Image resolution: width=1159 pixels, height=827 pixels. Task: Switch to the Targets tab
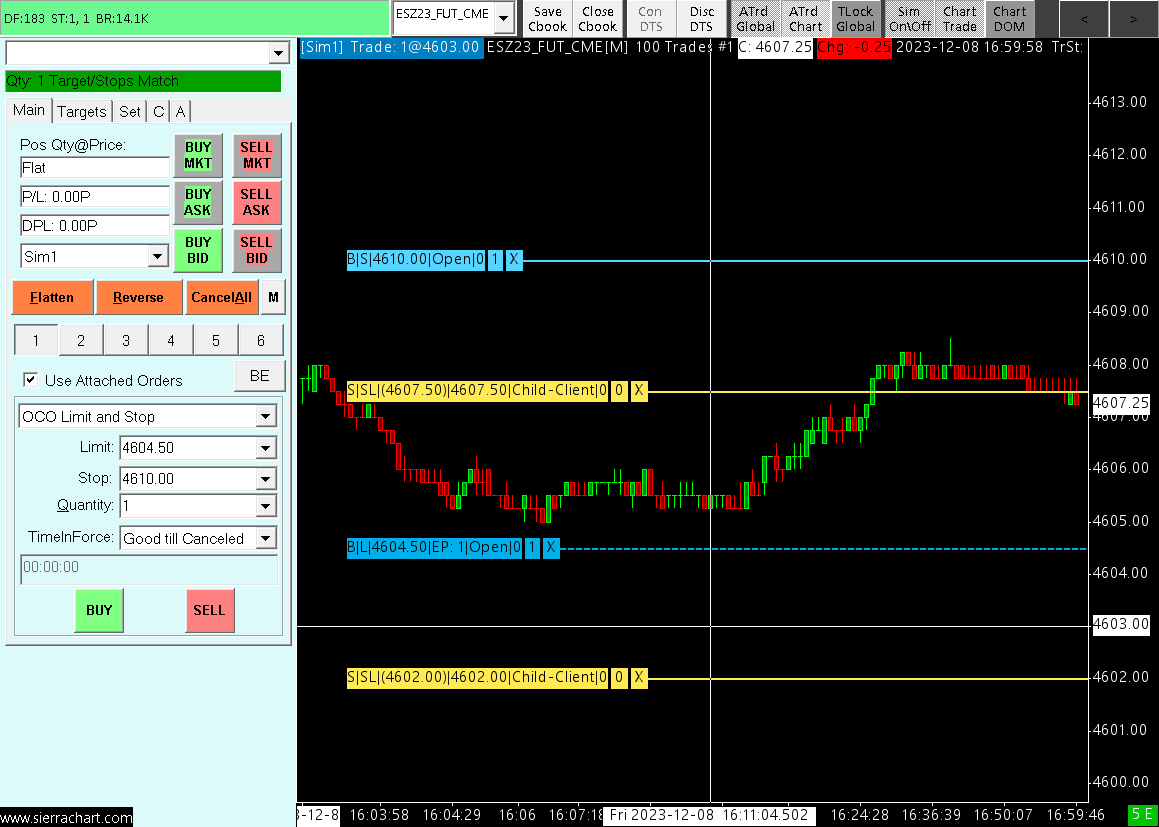click(81, 112)
